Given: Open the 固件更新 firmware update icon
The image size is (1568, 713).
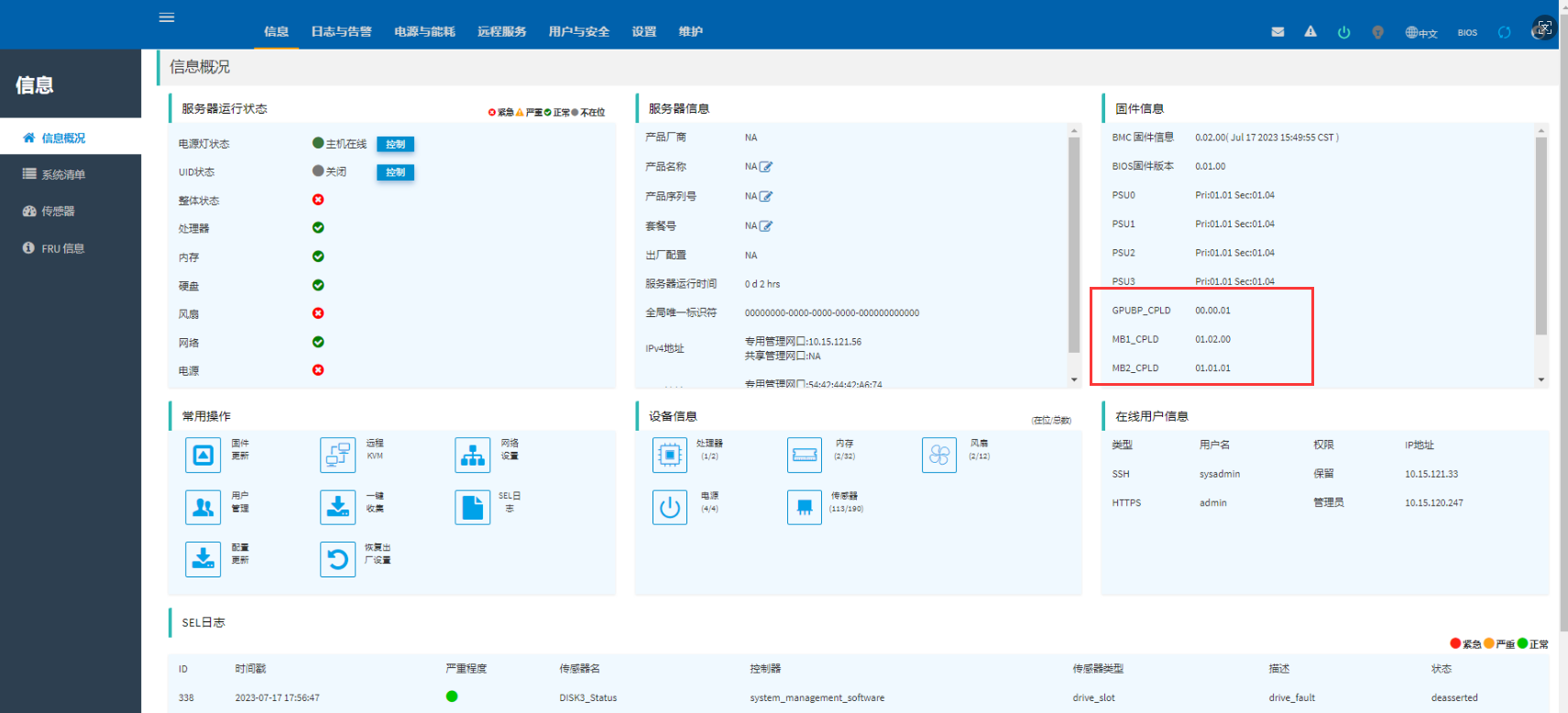Looking at the screenshot, I should tap(203, 455).
